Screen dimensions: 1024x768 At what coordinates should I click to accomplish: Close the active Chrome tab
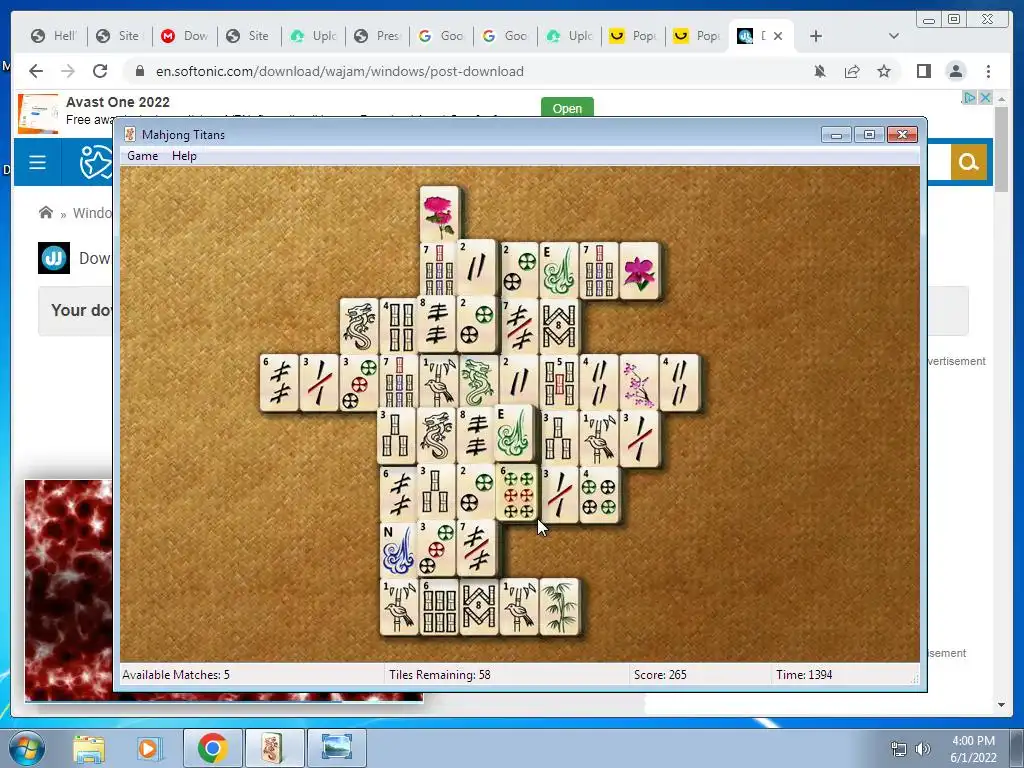pyautogui.click(x=778, y=36)
